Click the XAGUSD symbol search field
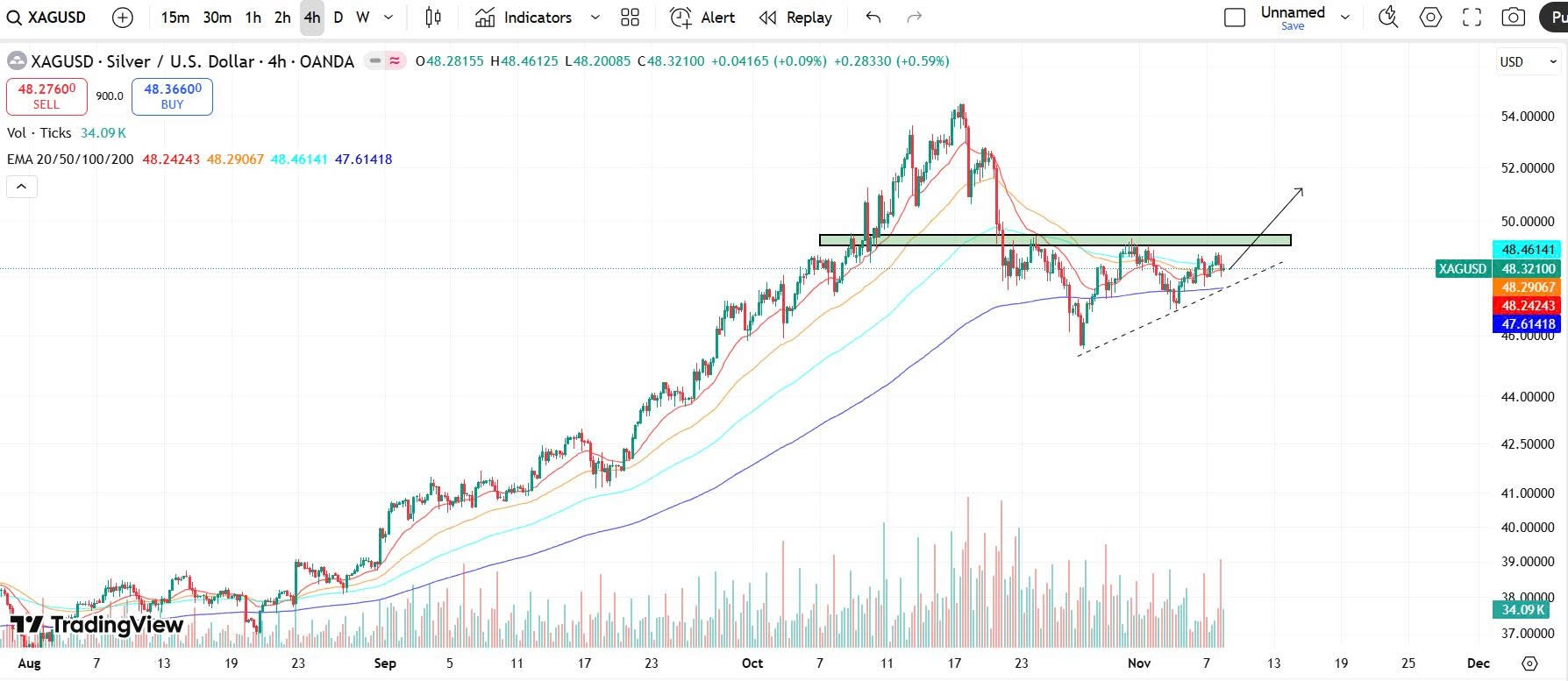1568x681 pixels. point(47,18)
